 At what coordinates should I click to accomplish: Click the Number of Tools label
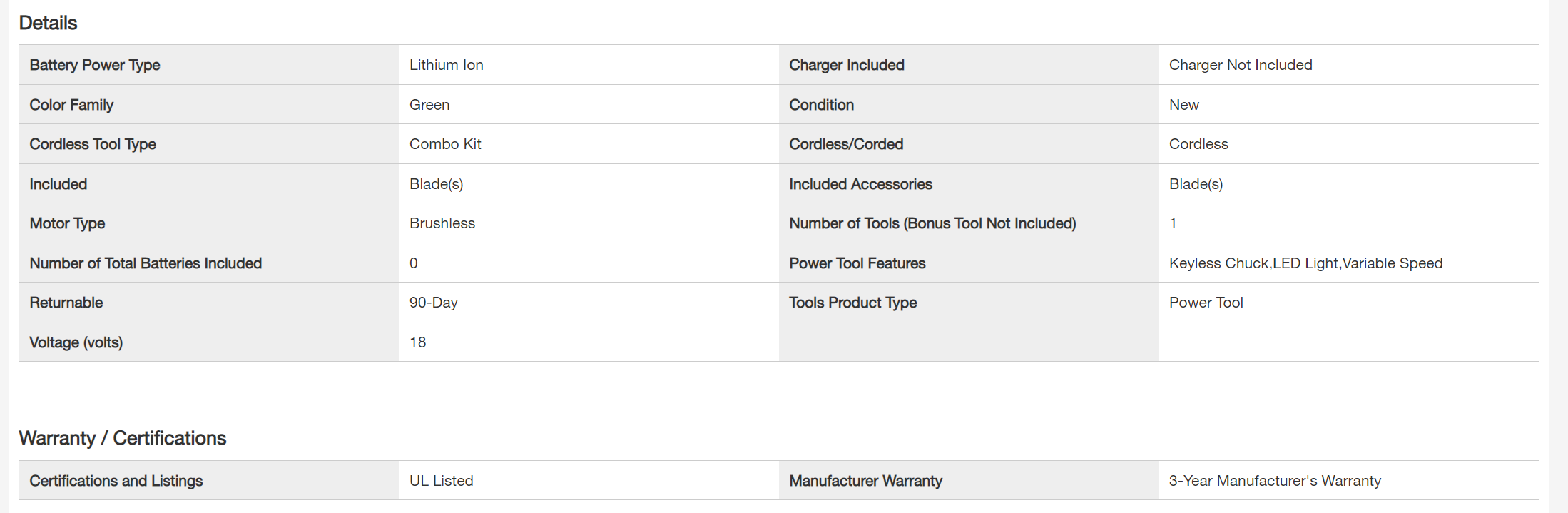[x=932, y=223]
